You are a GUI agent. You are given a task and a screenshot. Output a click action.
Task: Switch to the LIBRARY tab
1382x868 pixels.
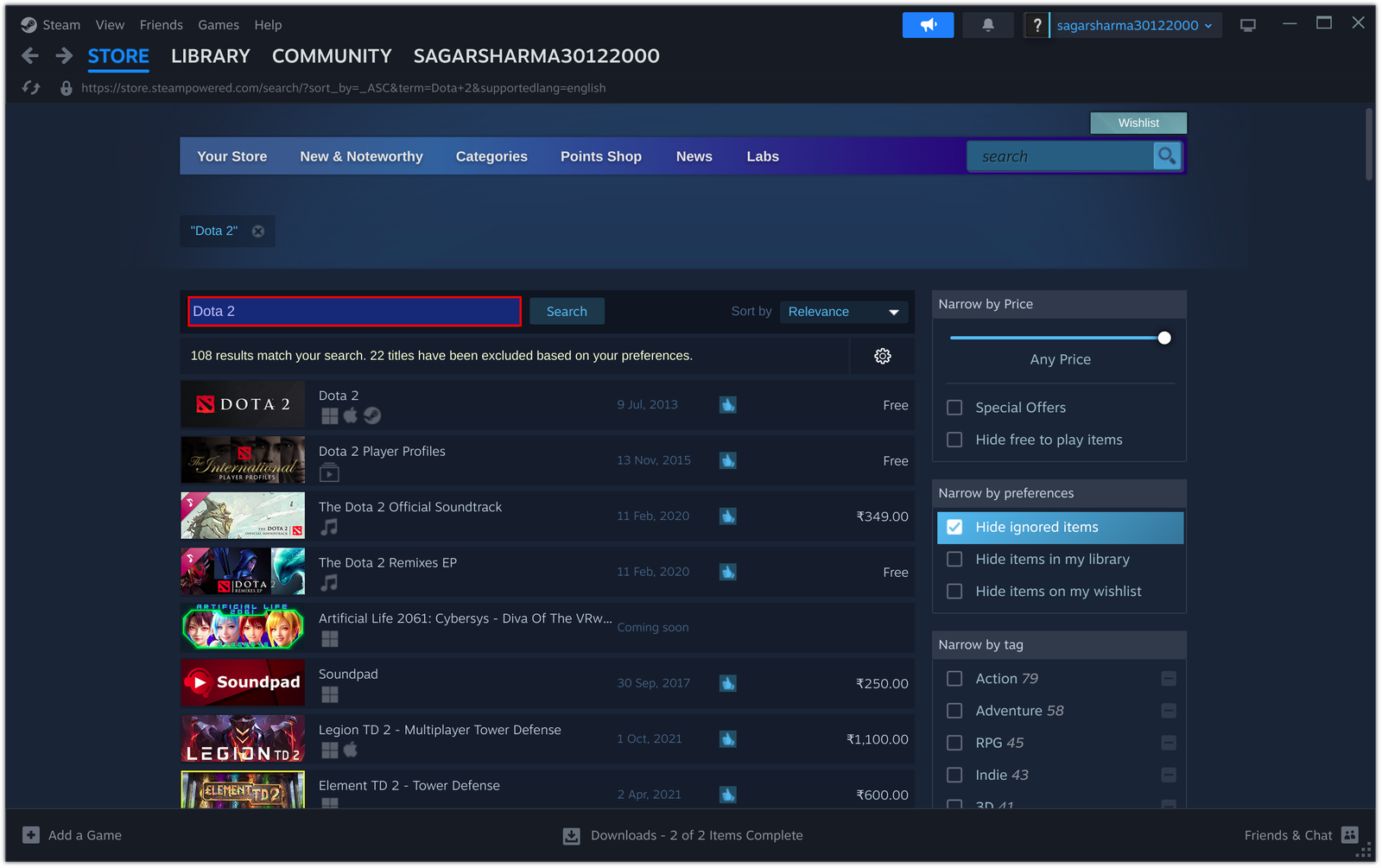point(210,56)
